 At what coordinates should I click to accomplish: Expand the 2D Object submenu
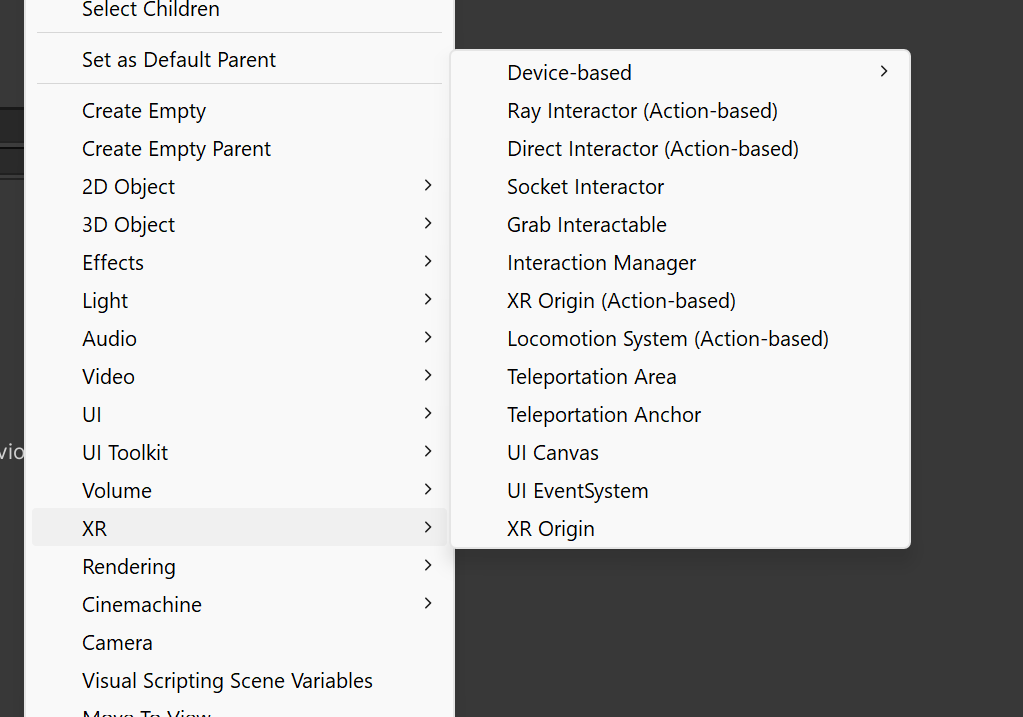pos(128,187)
